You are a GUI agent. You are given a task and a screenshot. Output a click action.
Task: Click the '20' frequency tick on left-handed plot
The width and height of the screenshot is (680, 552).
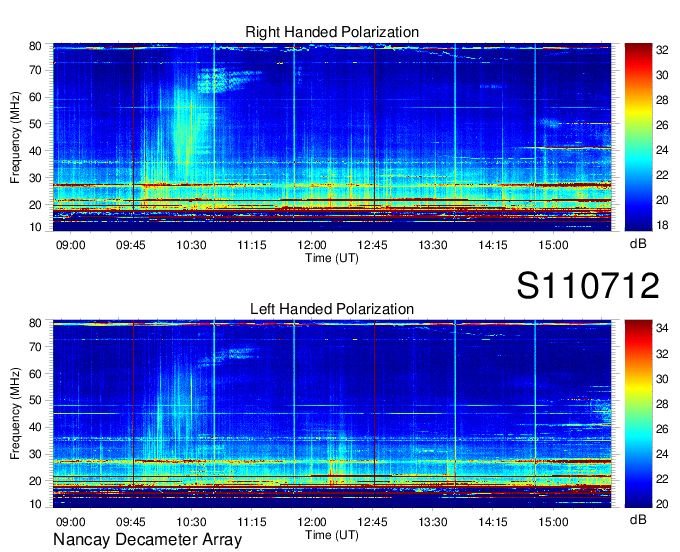coord(35,481)
